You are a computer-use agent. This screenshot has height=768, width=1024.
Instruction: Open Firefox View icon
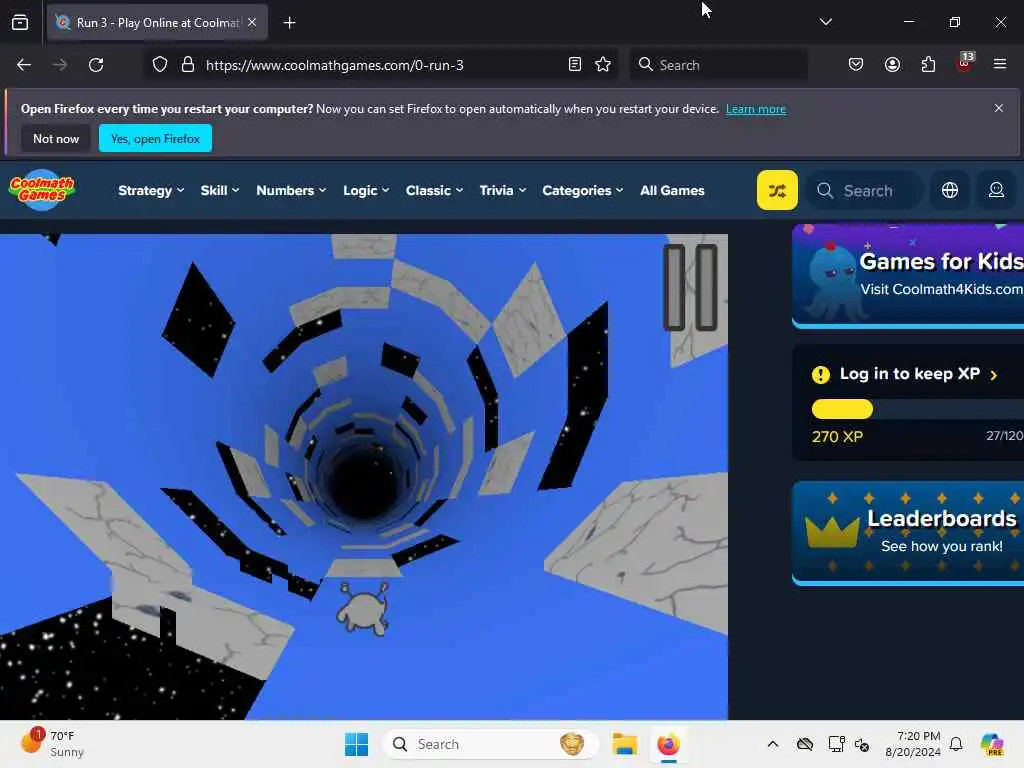click(20, 23)
